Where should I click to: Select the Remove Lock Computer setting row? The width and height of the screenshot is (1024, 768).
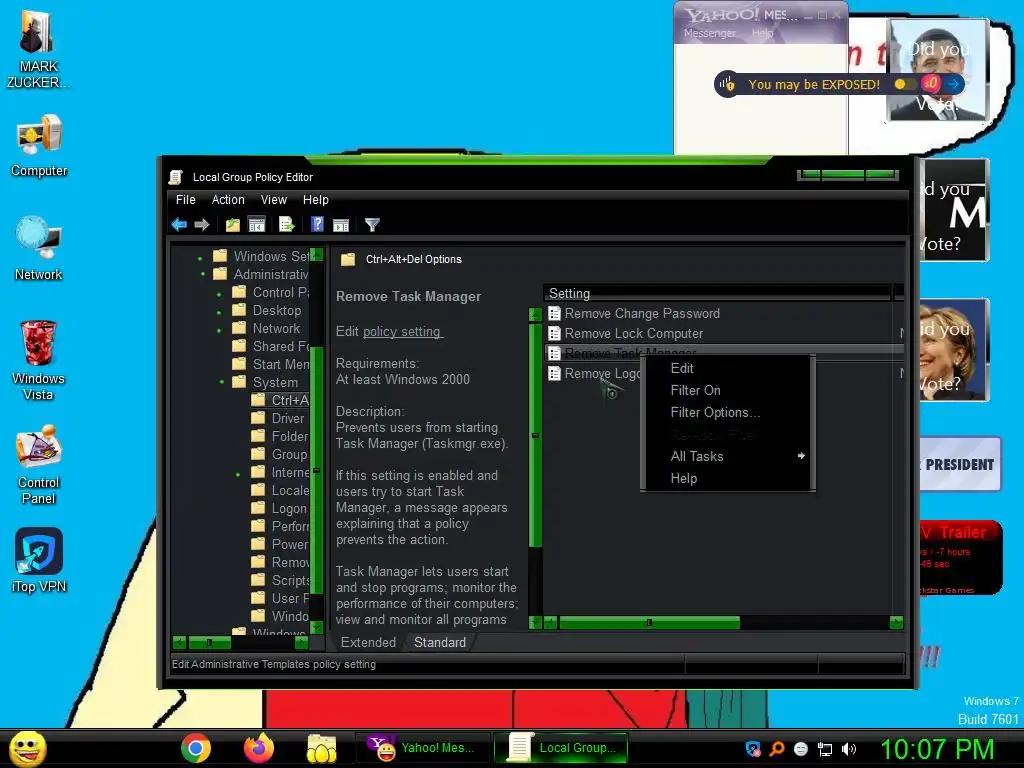724,334
